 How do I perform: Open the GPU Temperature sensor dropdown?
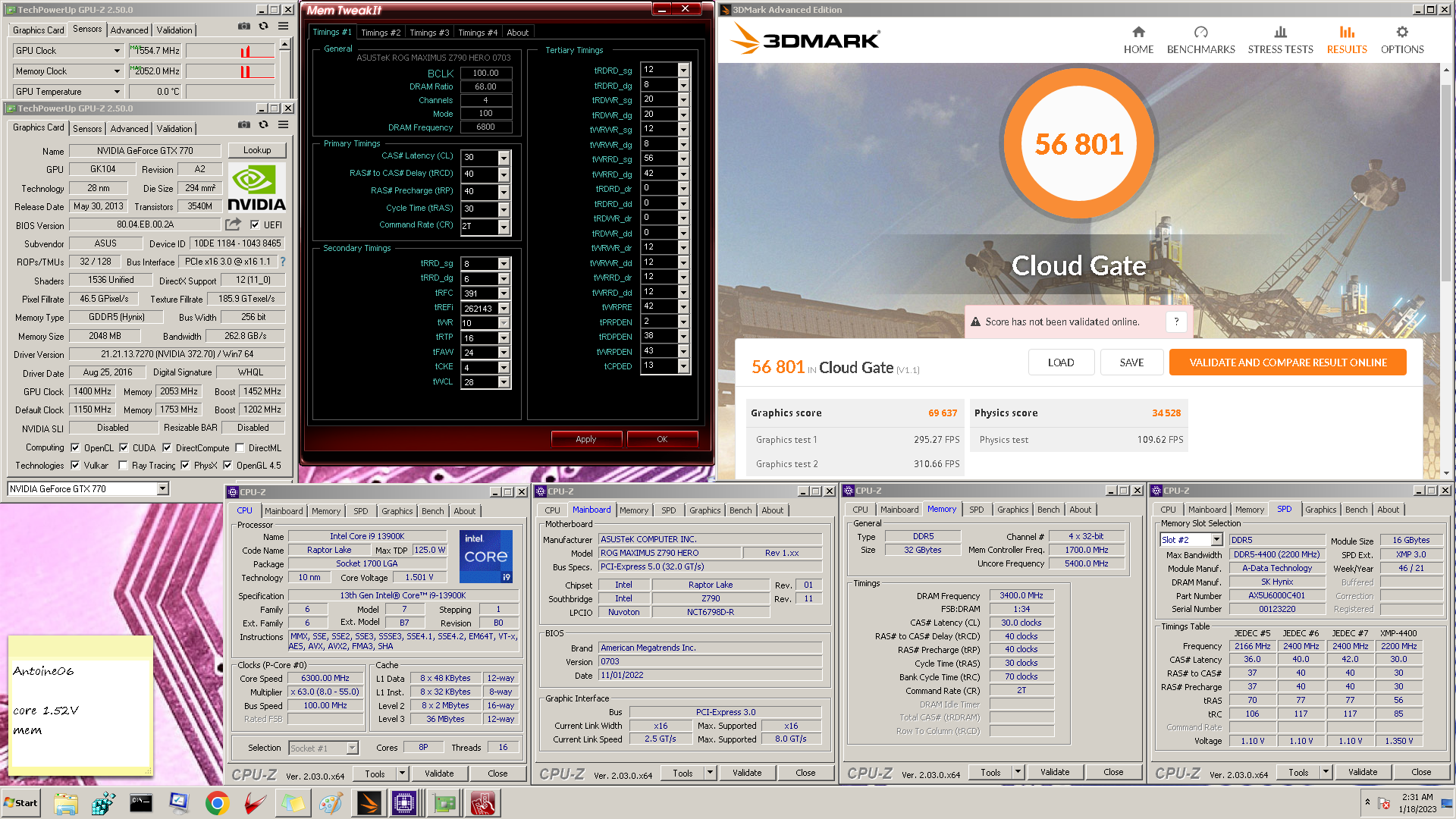click(x=117, y=92)
